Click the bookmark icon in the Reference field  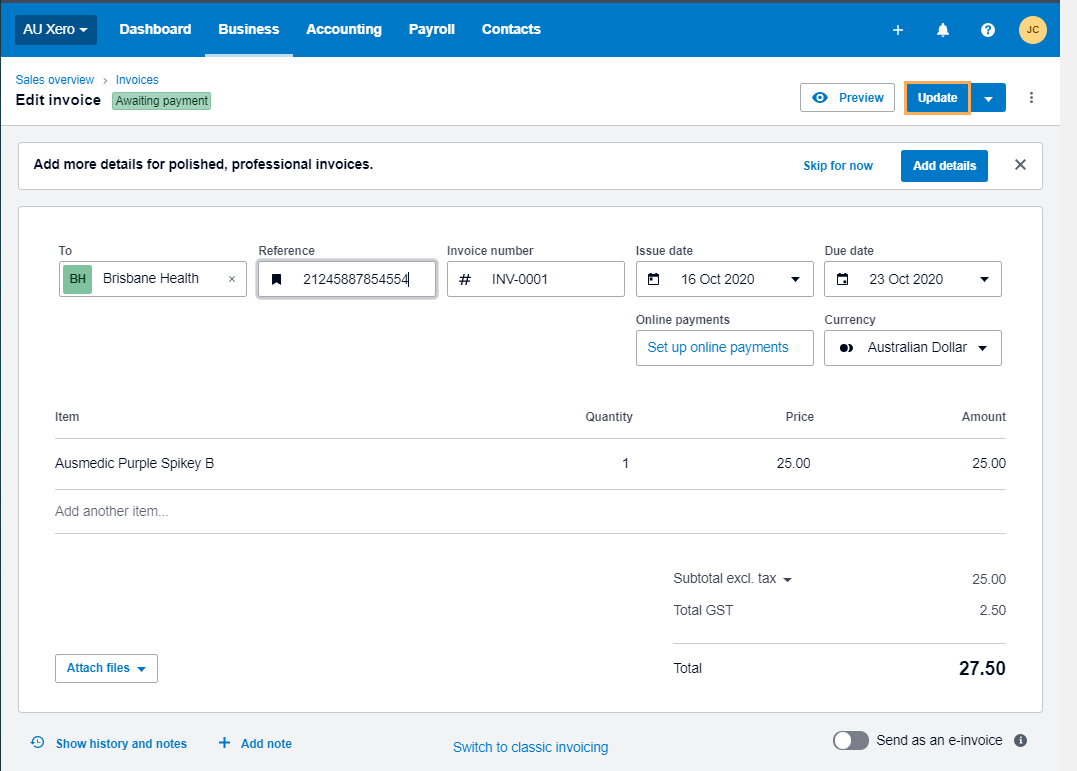click(x=277, y=279)
